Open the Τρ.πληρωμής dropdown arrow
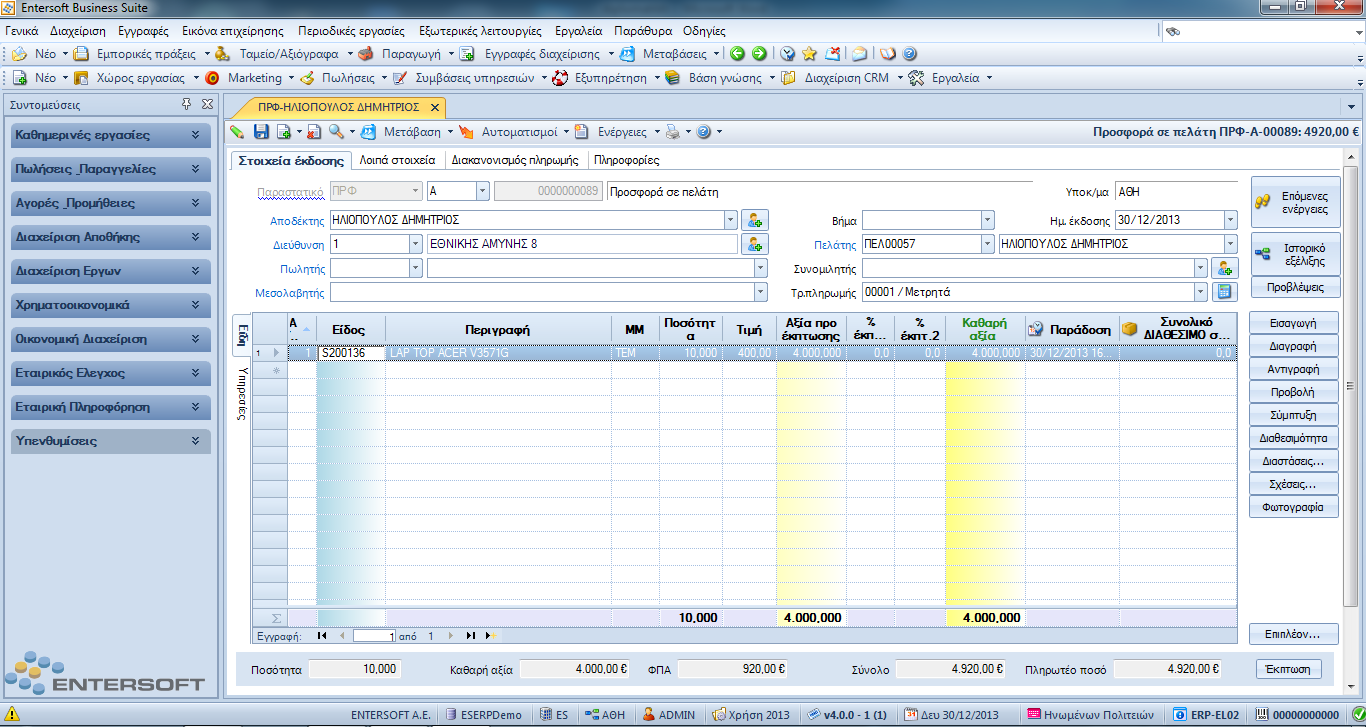Screen dimensions: 1368x727 tap(1200, 292)
